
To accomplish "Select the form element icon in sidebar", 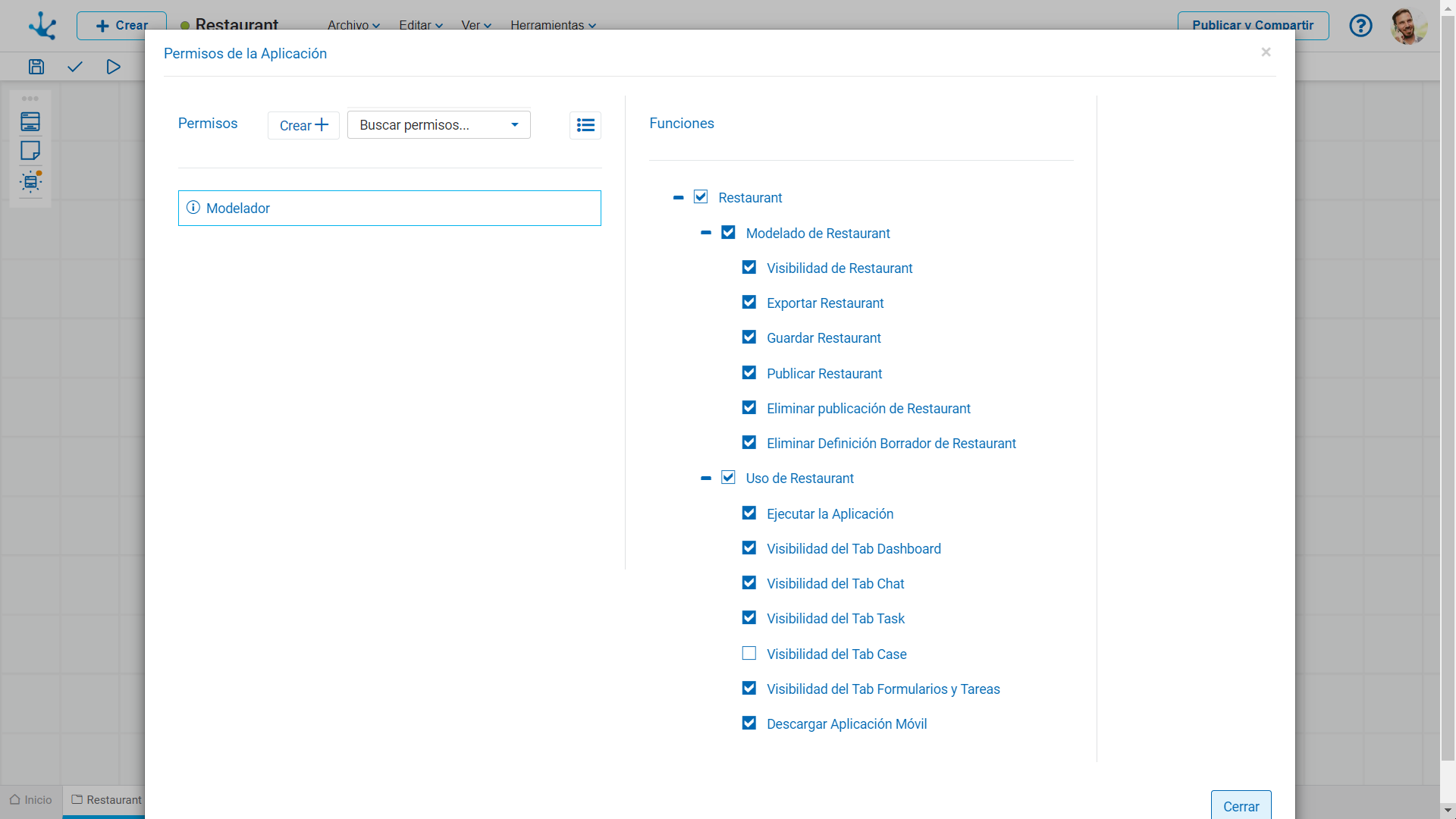I will [x=30, y=121].
